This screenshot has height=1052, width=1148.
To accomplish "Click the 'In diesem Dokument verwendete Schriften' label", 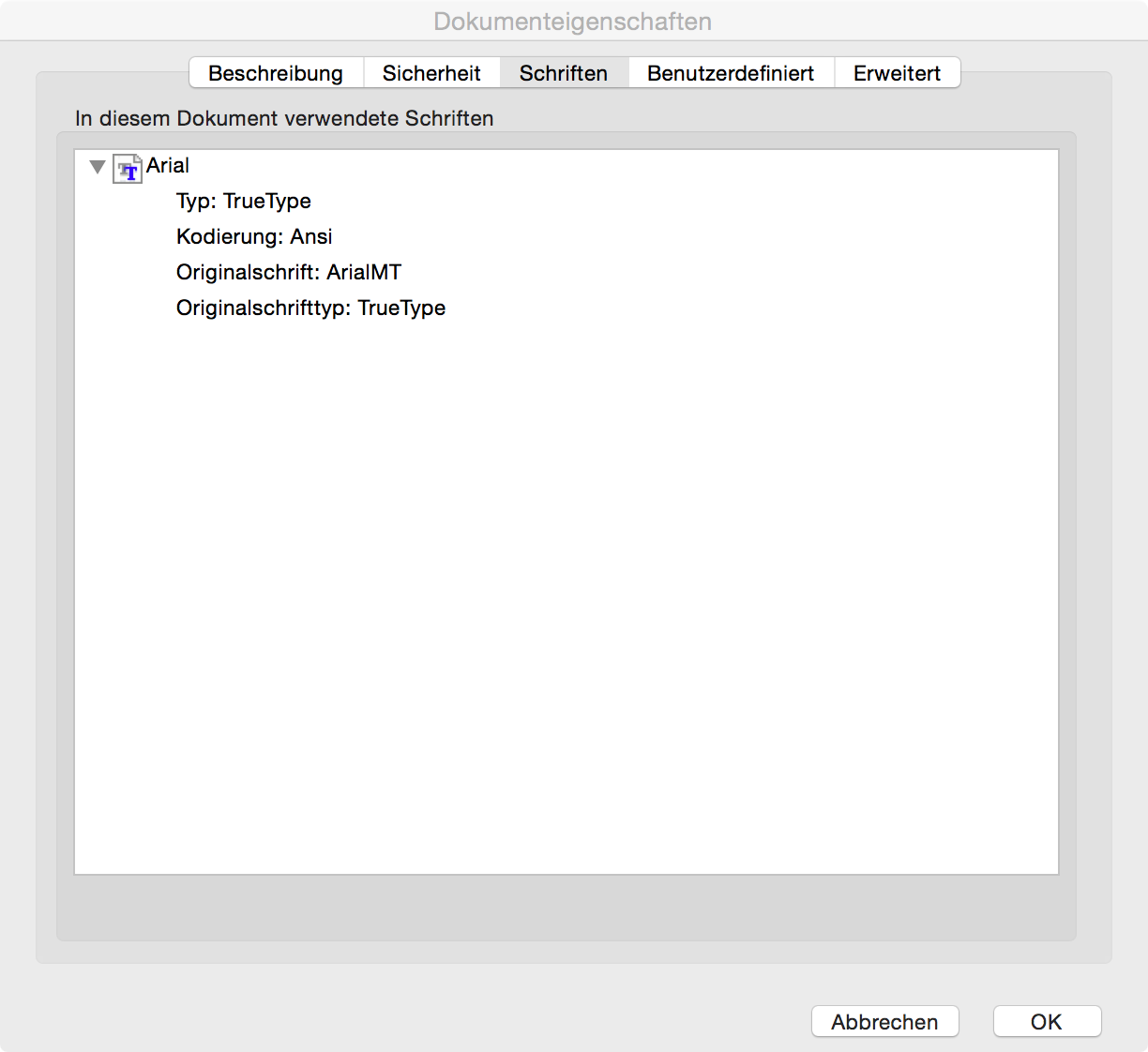I will (284, 118).
